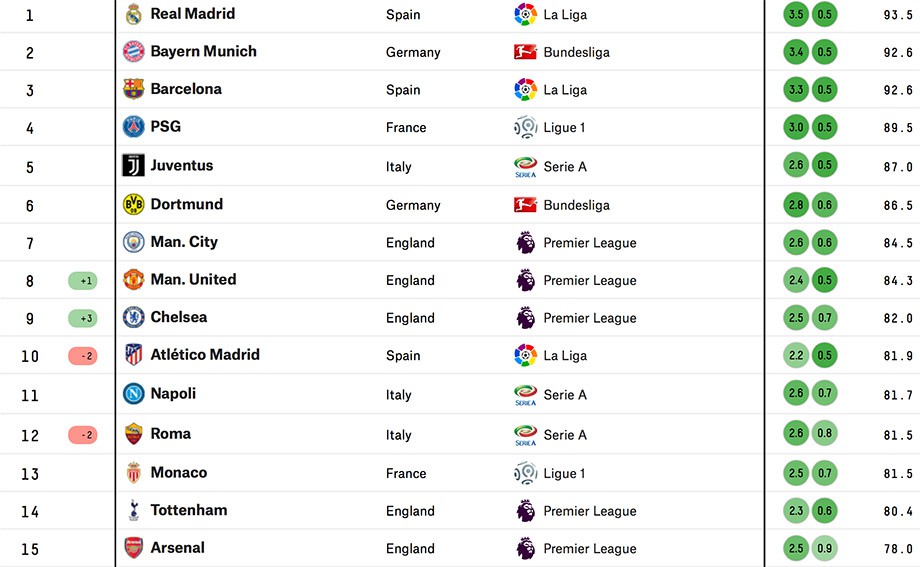Click the Bayern Munich club crest

pos(134,52)
